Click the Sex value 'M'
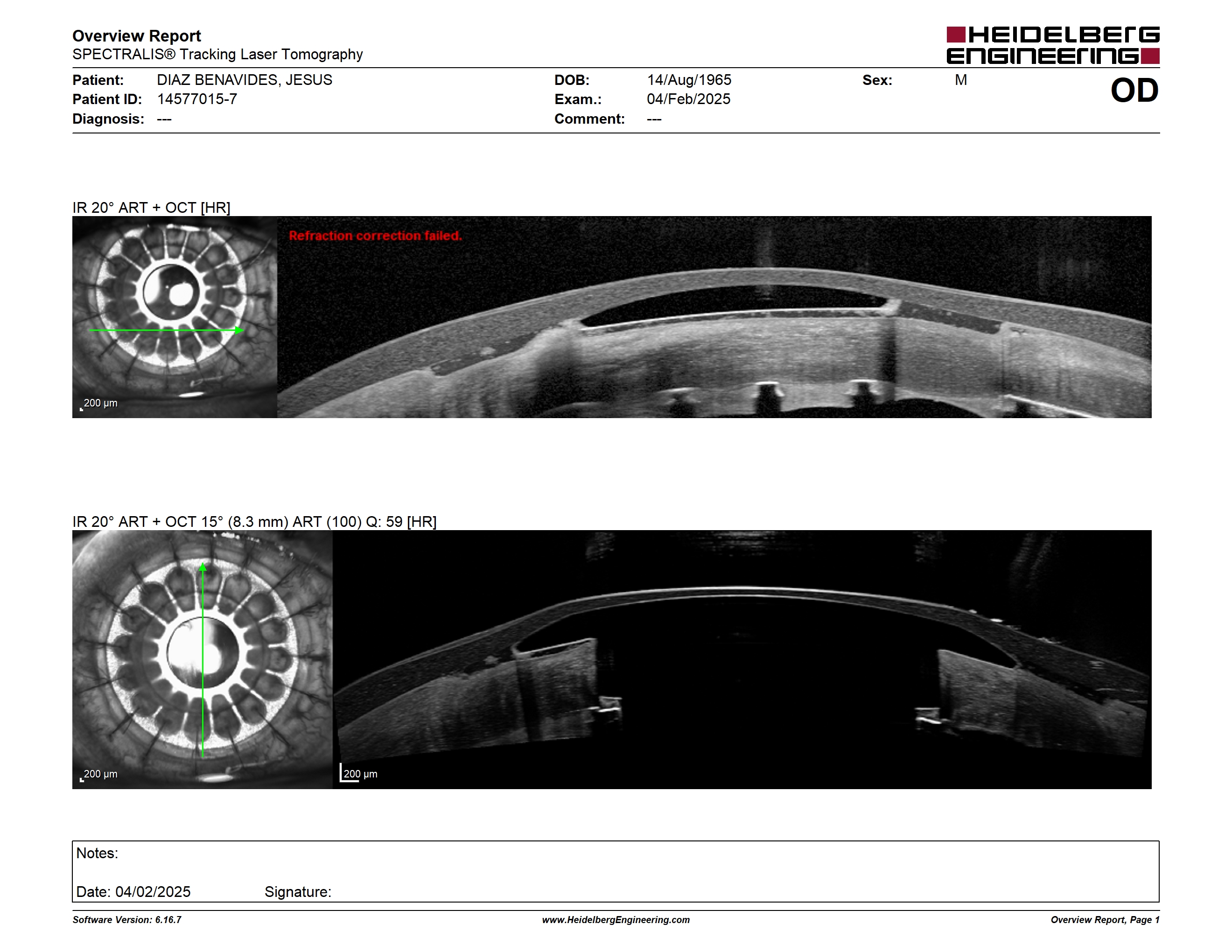 [961, 80]
